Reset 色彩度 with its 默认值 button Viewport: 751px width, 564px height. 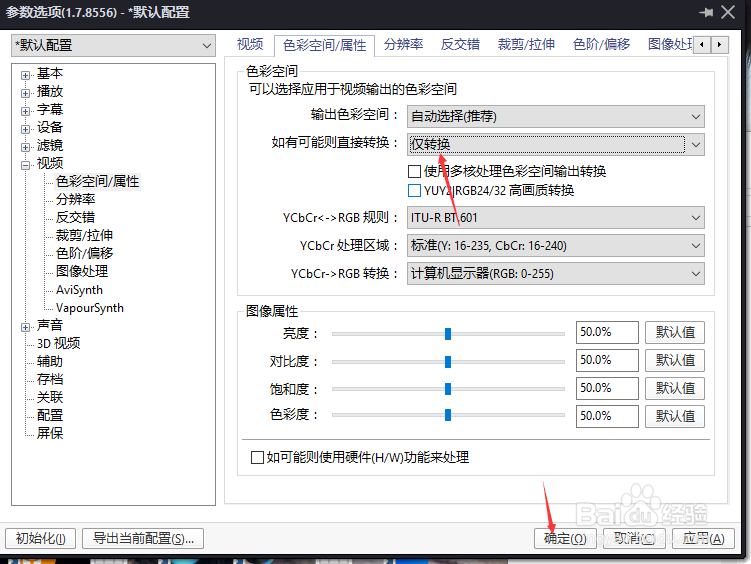point(675,416)
